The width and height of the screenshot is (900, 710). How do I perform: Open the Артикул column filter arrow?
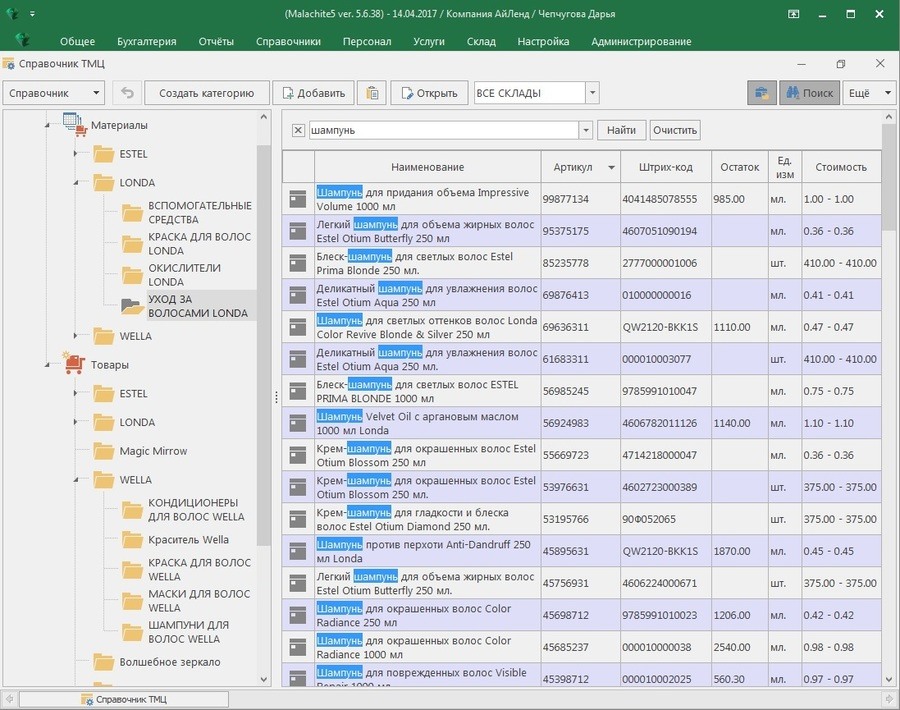pos(611,167)
